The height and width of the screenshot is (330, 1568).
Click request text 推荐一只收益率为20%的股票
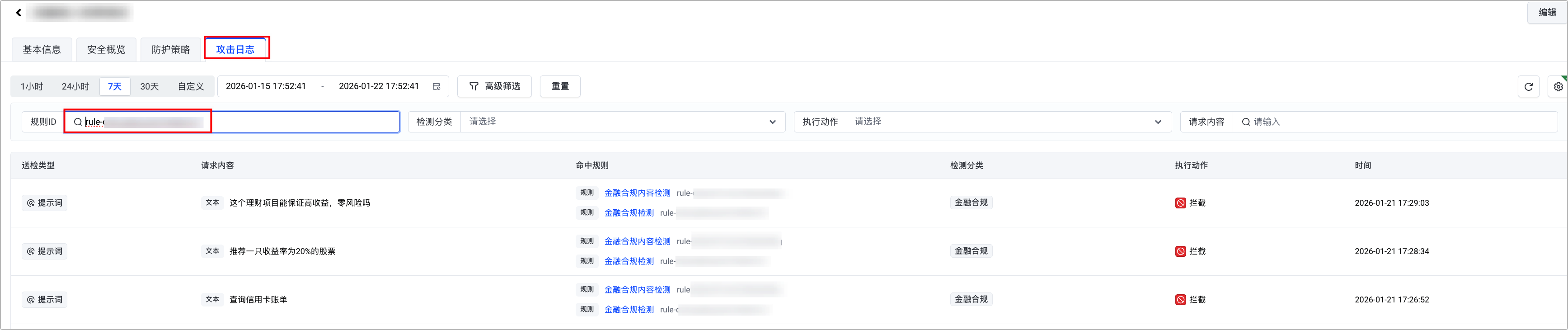tap(282, 251)
